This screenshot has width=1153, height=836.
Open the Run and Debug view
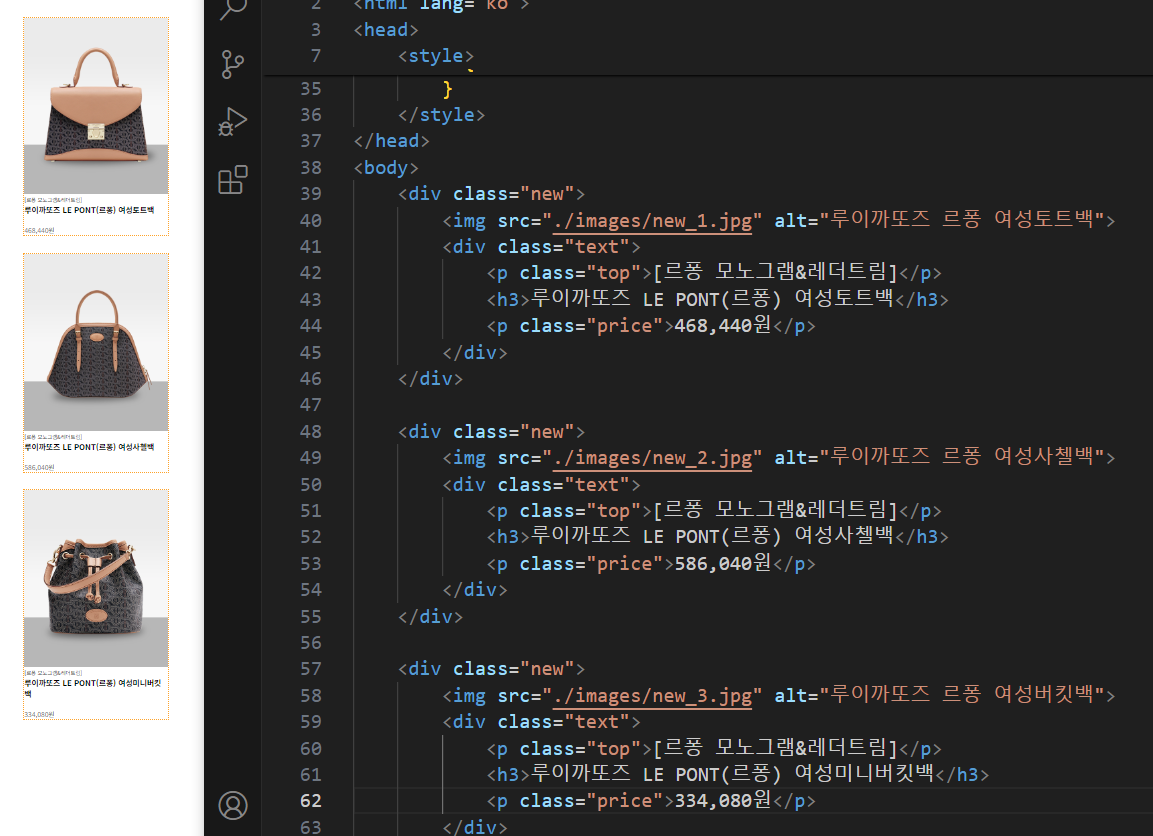pos(233,122)
